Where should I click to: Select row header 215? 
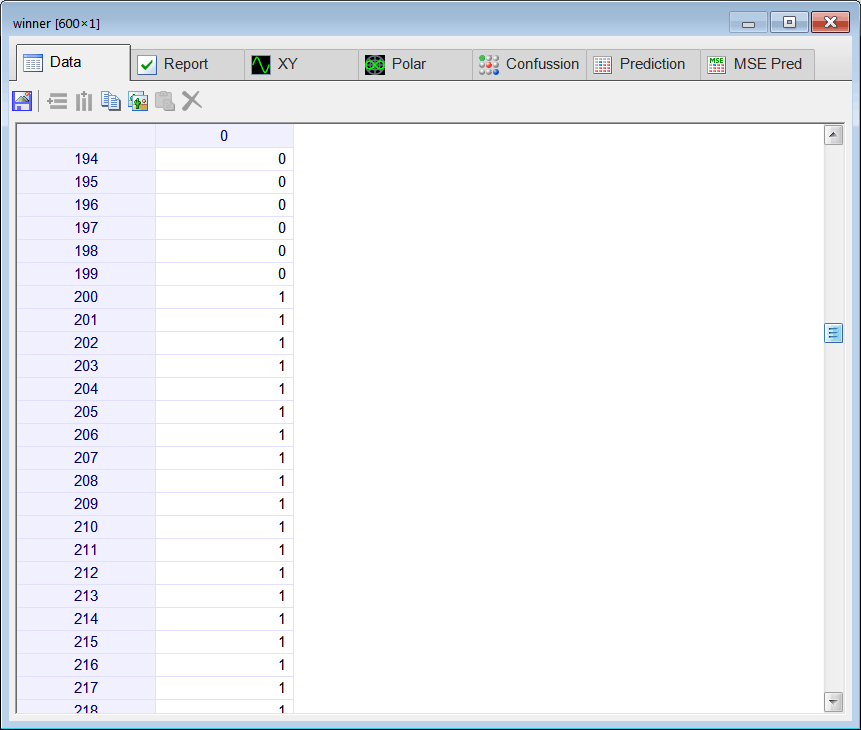86,642
